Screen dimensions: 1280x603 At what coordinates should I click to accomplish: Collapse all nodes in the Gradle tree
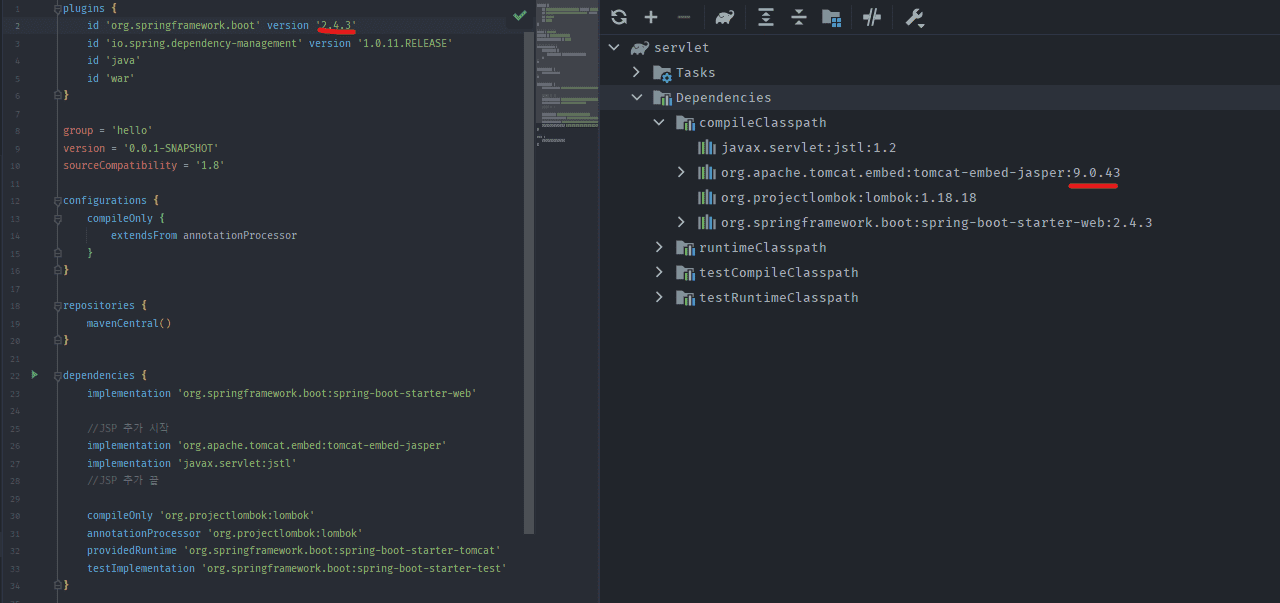pos(798,16)
